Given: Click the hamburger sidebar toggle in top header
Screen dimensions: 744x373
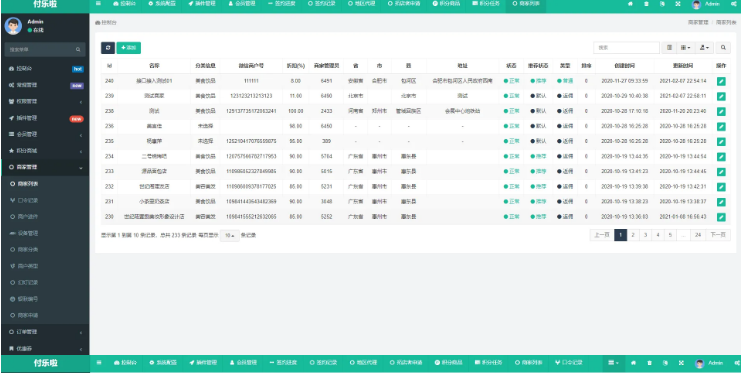Looking at the screenshot, I should tap(98, 4).
